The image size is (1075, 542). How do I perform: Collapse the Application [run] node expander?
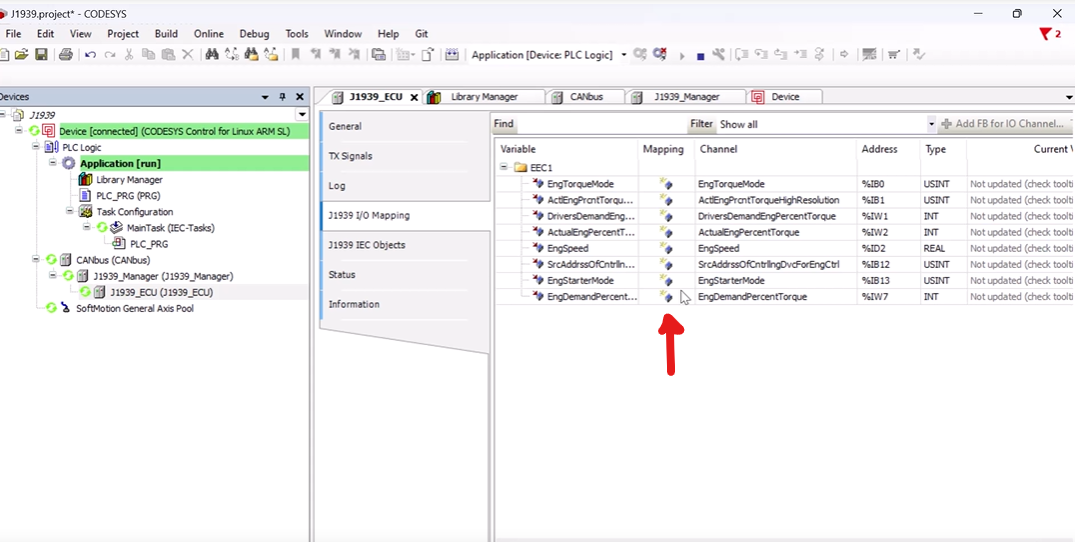(x=53, y=163)
